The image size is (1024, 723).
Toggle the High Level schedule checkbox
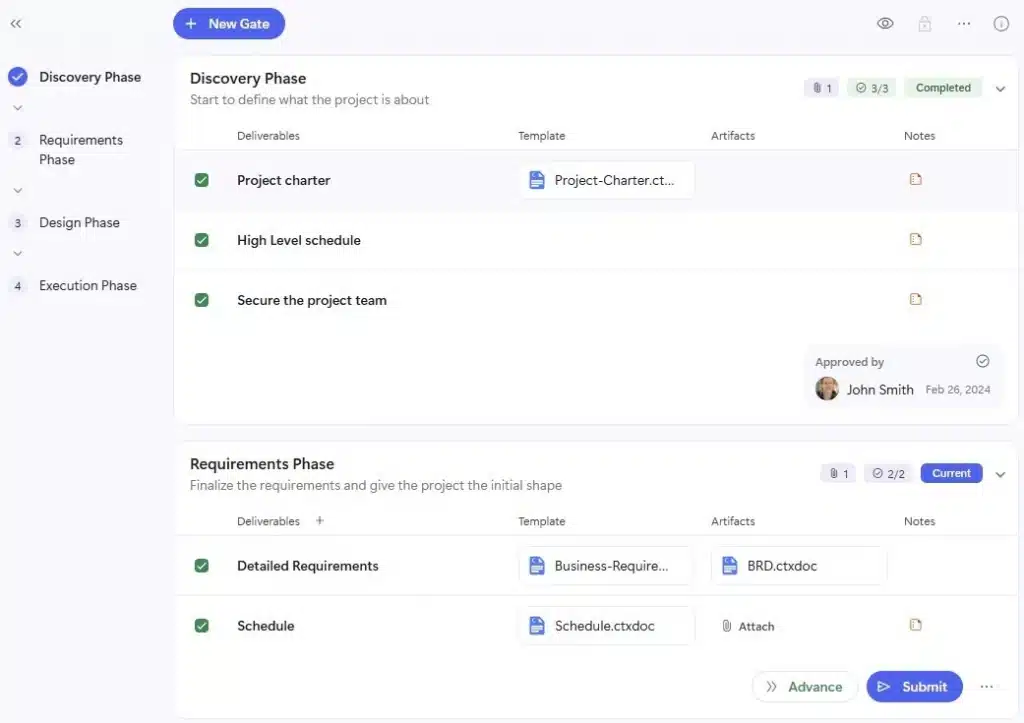[x=202, y=240]
